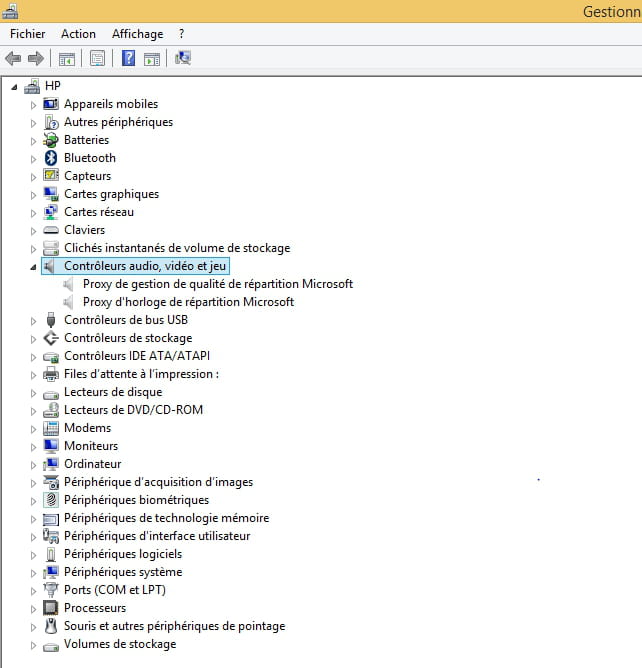642x668 pixels.
Task: Expand Lecteurs de disque arrow
Action: pos(33,393)
